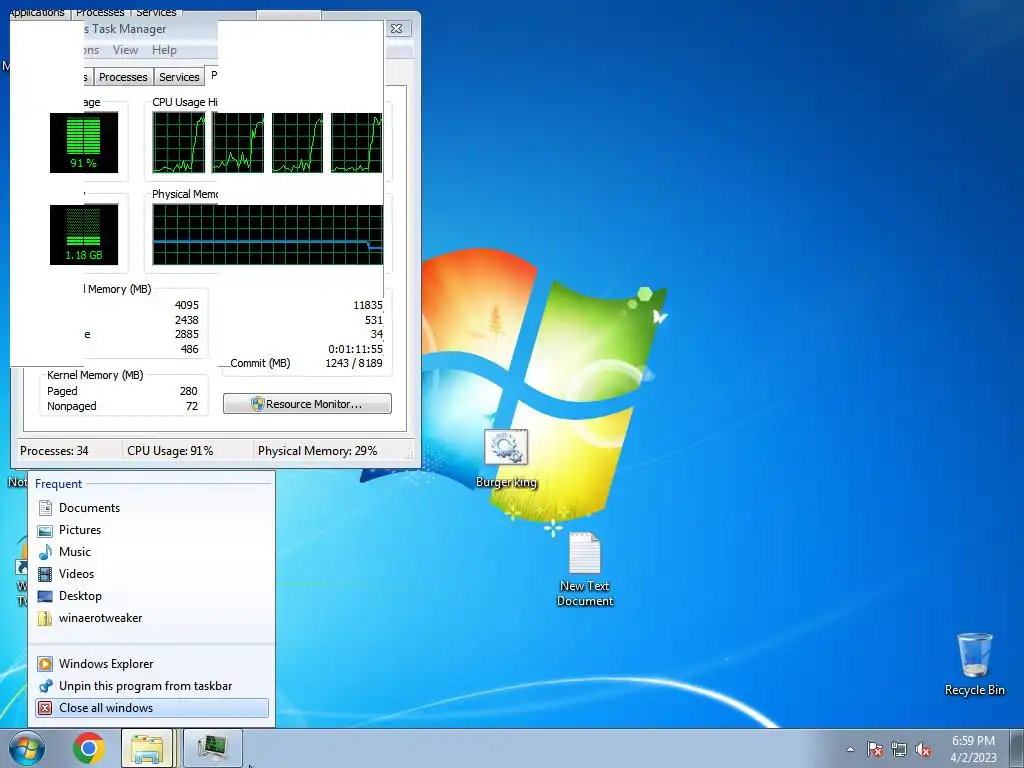
Task: Click the Resource Monitor button
Action: click(x=307, y=404)
